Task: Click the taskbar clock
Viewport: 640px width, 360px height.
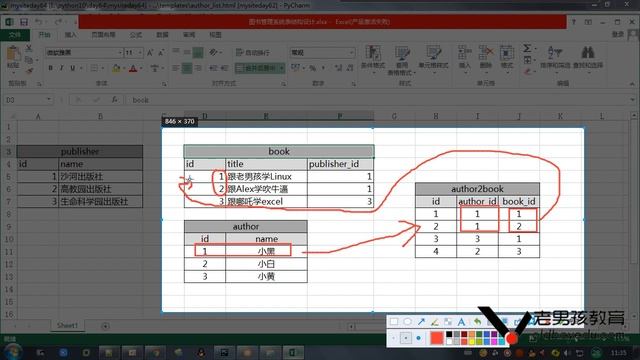Action: [x=619, y=352]
